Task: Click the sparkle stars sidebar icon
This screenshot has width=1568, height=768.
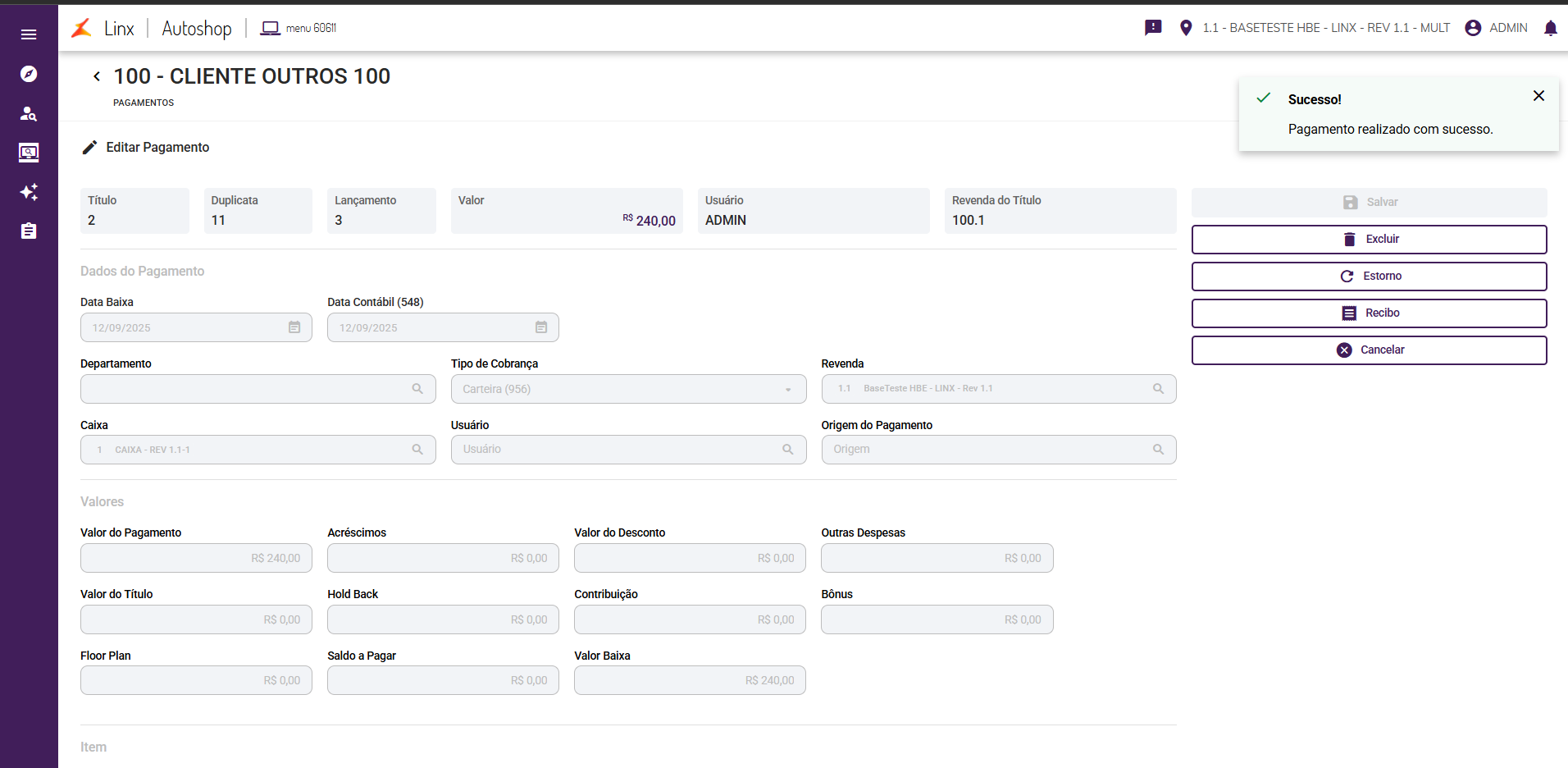Action: 29,192
